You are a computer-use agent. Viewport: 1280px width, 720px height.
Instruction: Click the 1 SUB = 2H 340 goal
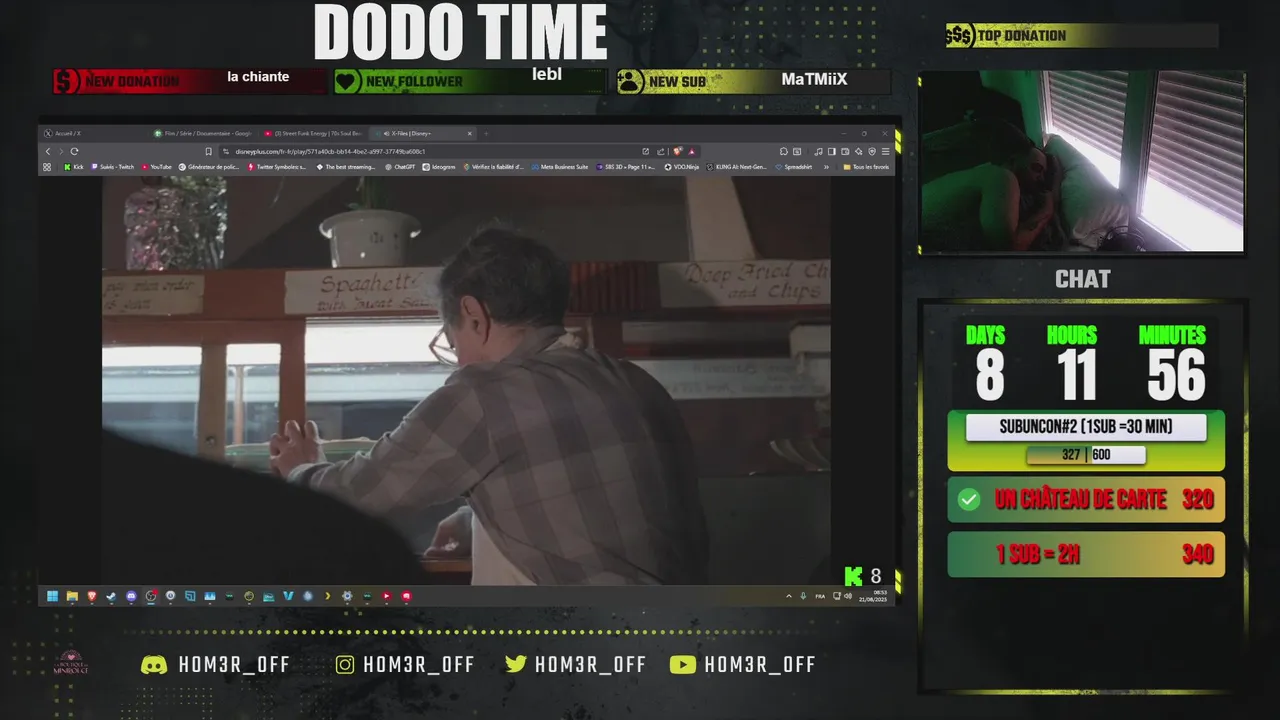coord(1086,554)
